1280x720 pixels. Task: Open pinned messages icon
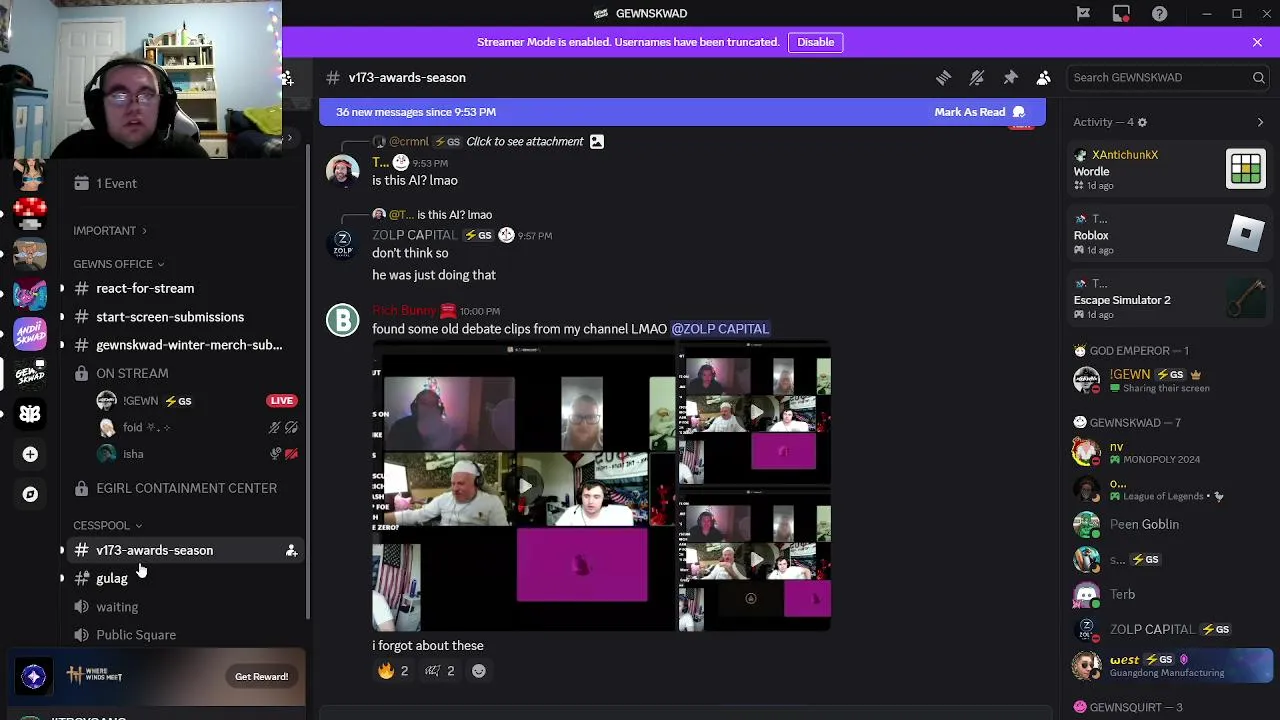coord(1010,77)
